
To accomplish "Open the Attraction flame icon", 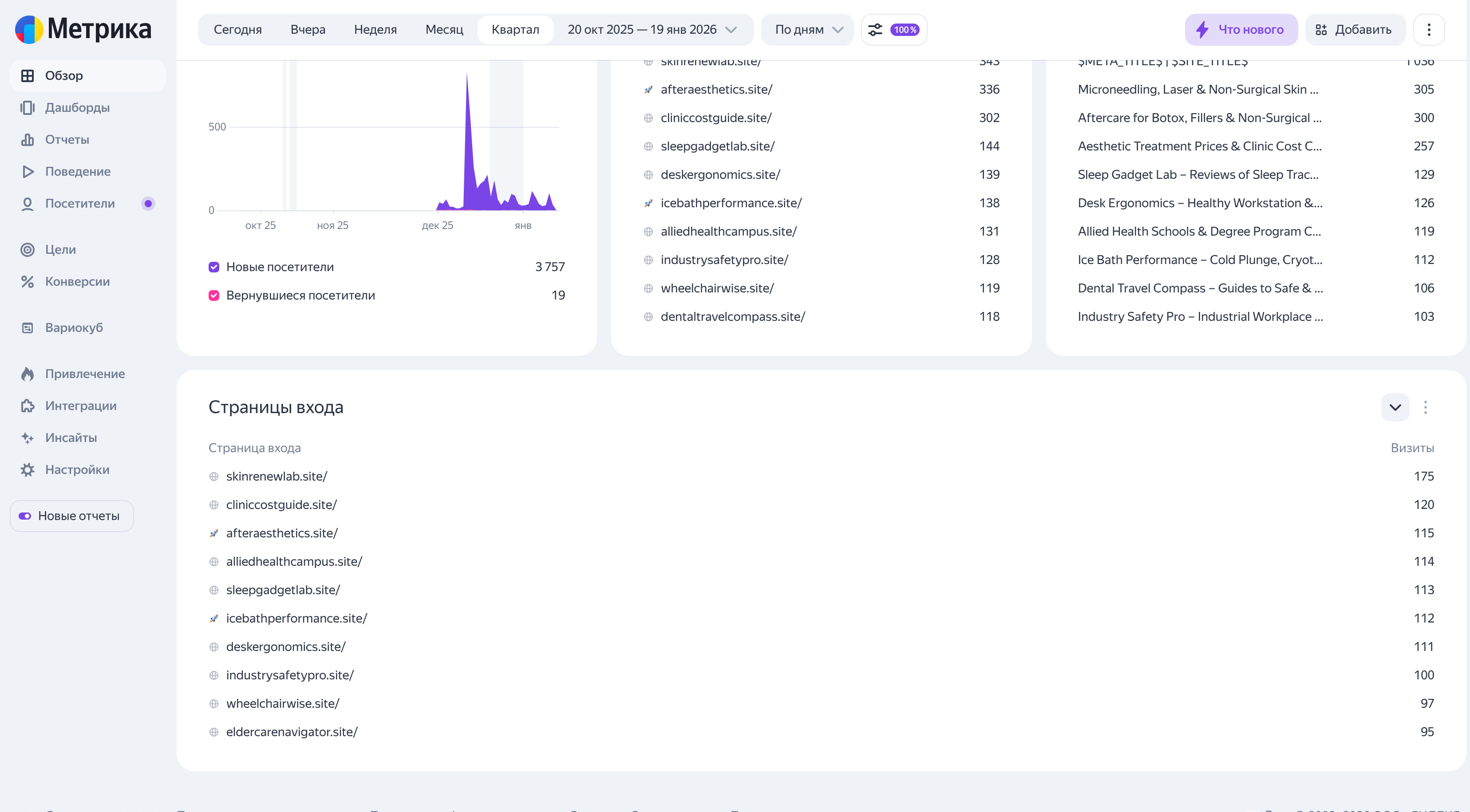I will click(x=27, y=374).
